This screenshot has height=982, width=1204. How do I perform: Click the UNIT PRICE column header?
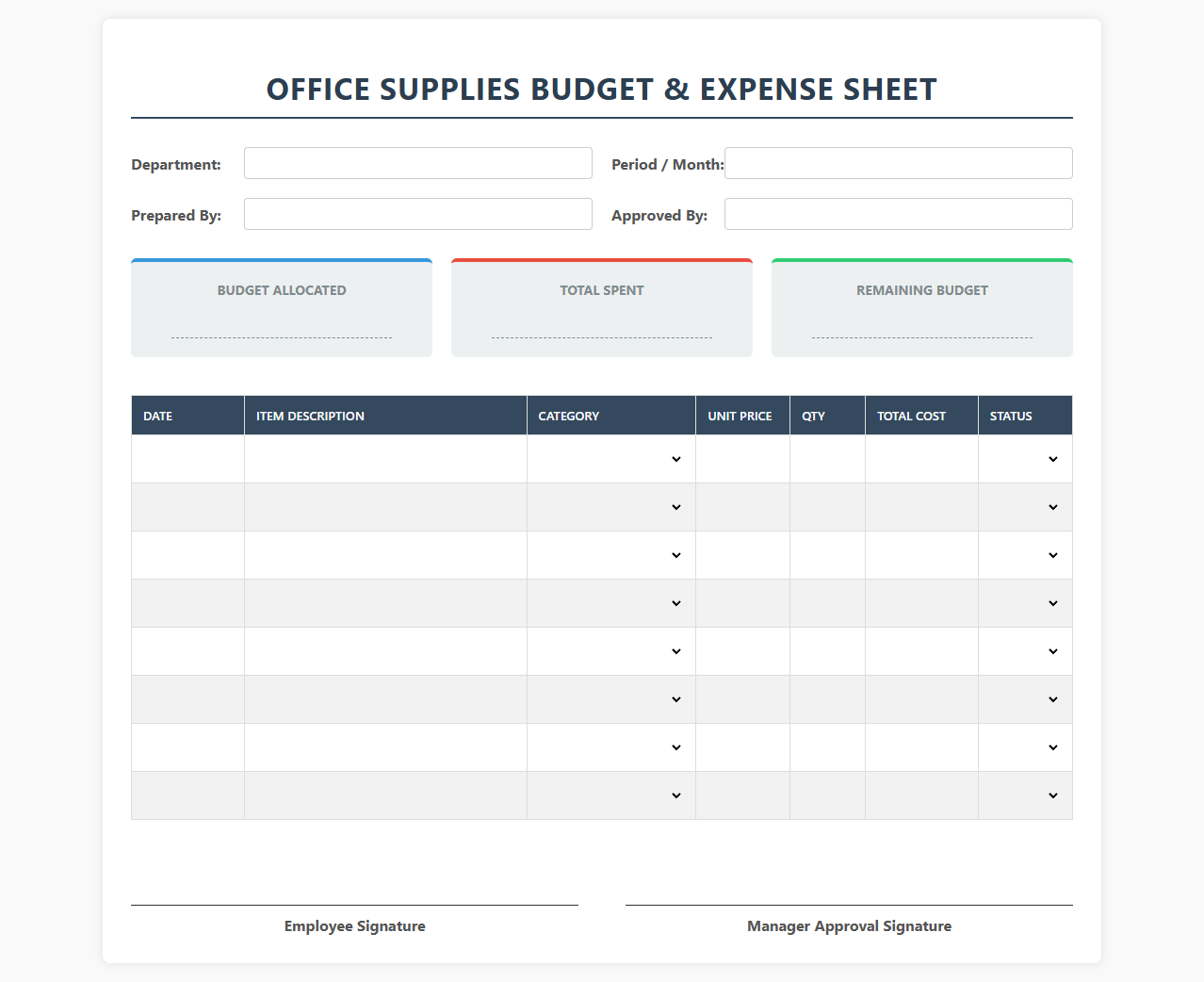tap(743, 416)
